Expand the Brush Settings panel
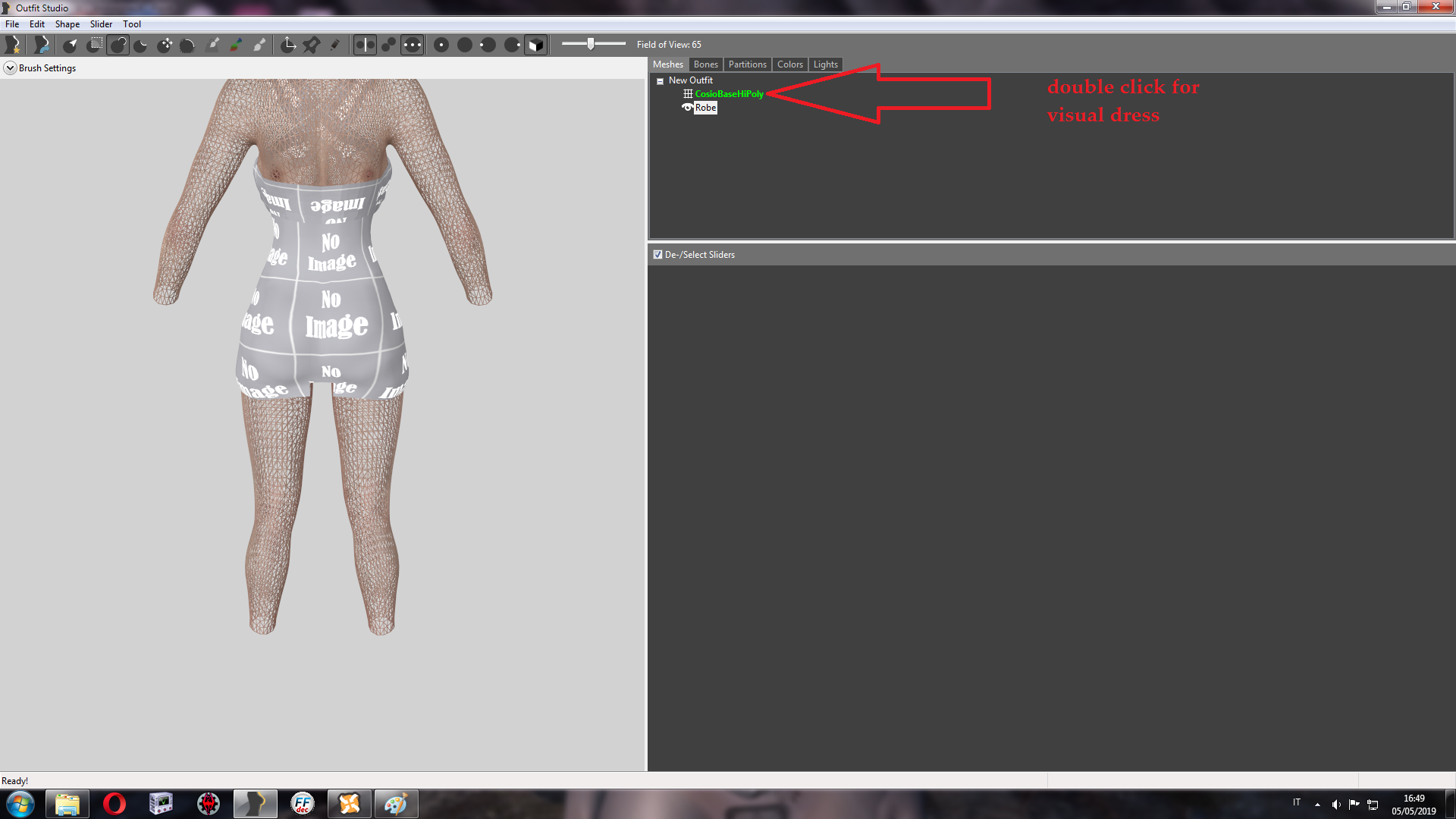The image size is (1456, 819). 10,68
